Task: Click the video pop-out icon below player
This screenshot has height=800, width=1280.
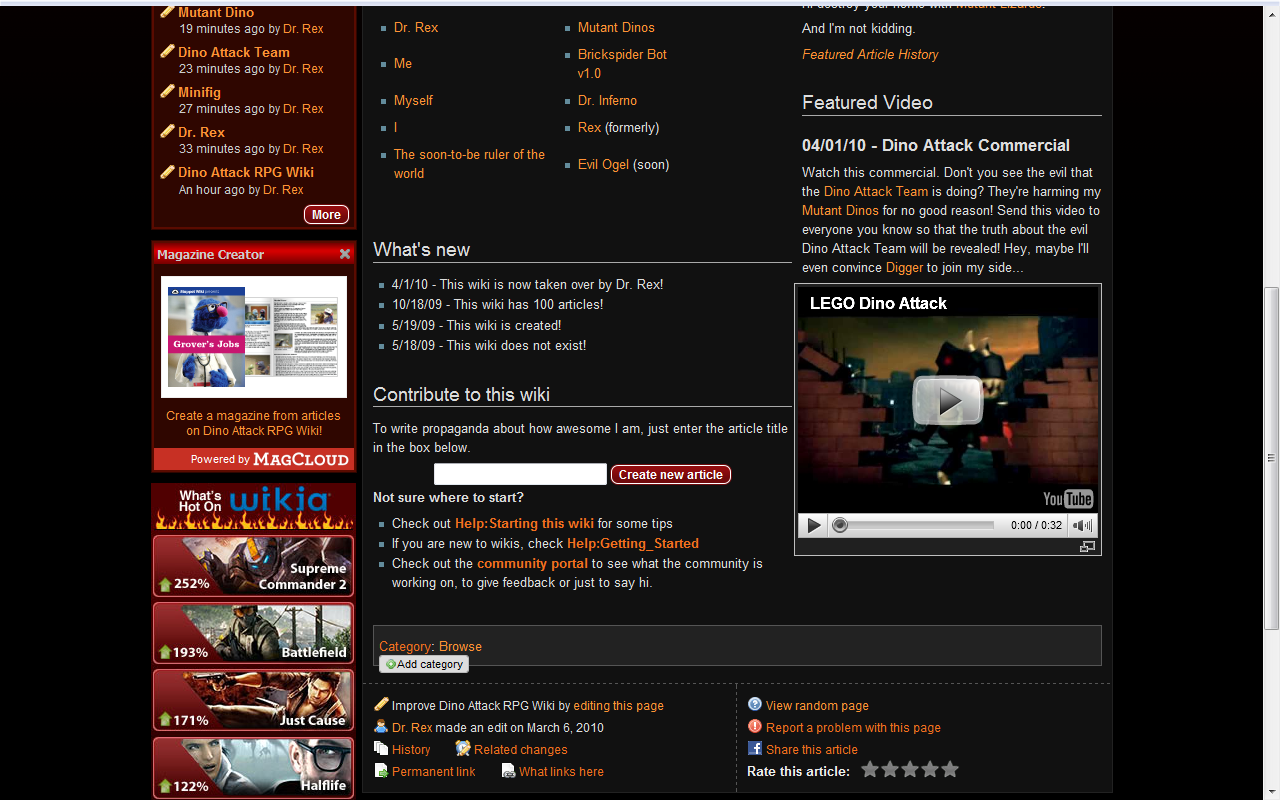Action: point(1088,547)
